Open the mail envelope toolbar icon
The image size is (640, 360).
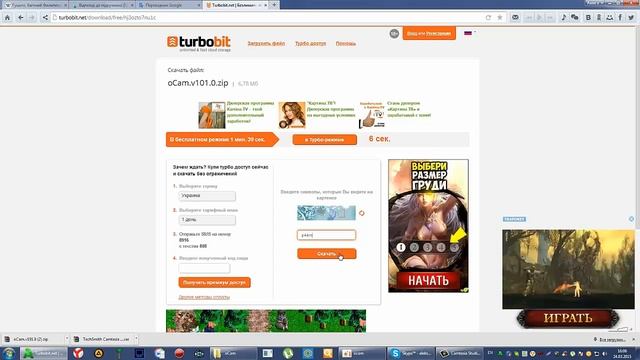click(x=515, y=18)
